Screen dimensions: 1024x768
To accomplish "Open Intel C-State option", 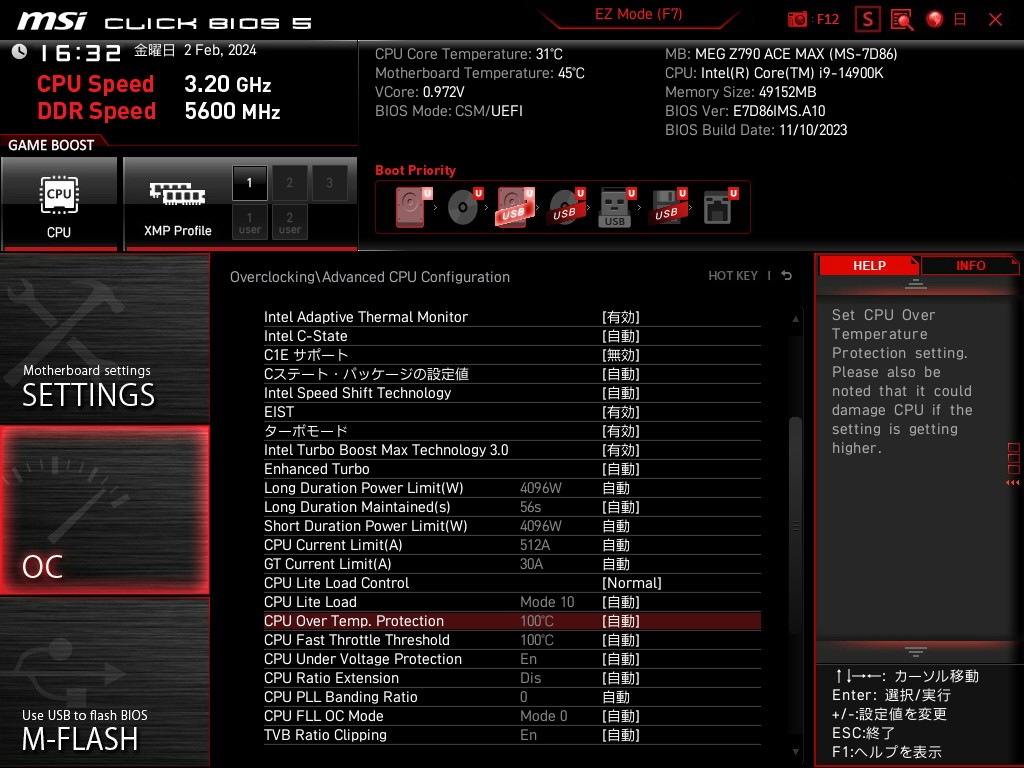I will pyautogui.click(x=512, y=336).
